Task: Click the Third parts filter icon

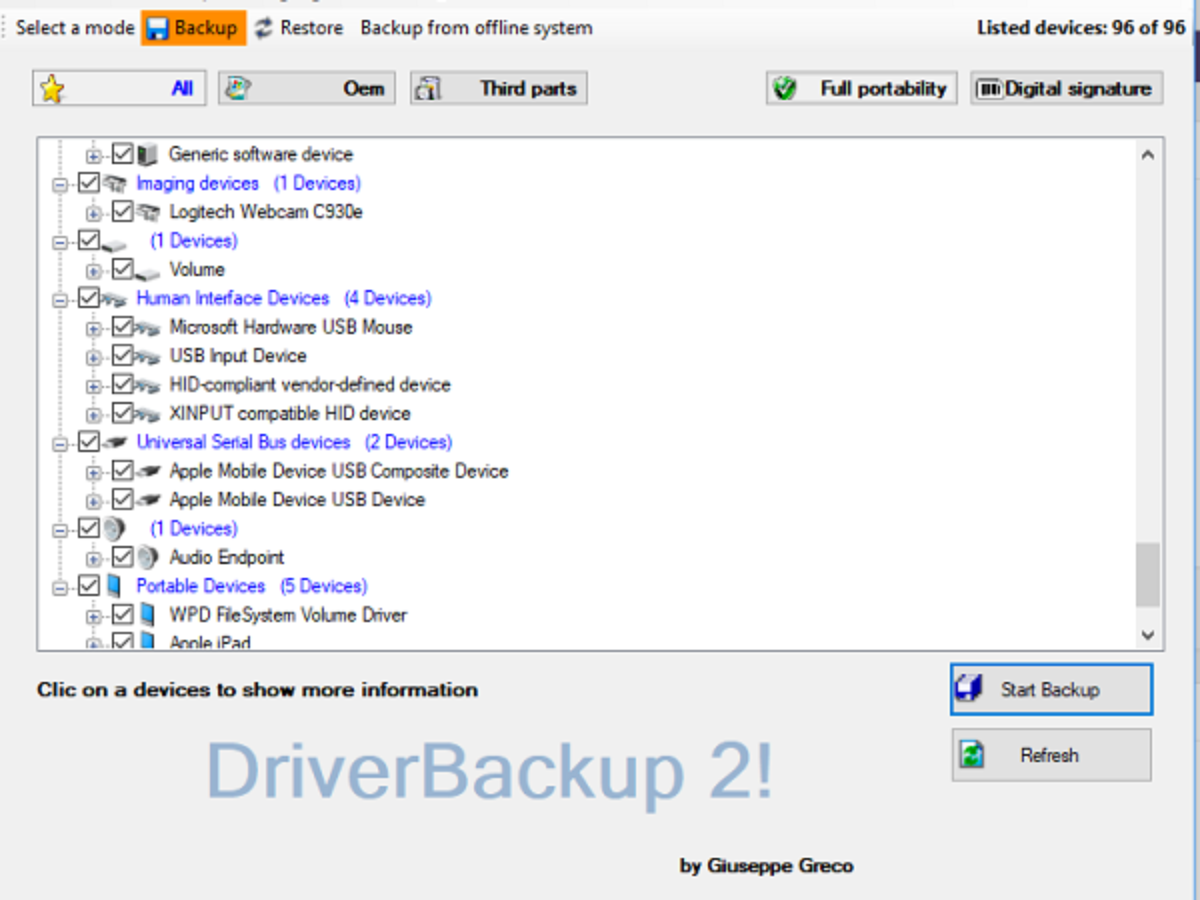Action: pos(428,89)
